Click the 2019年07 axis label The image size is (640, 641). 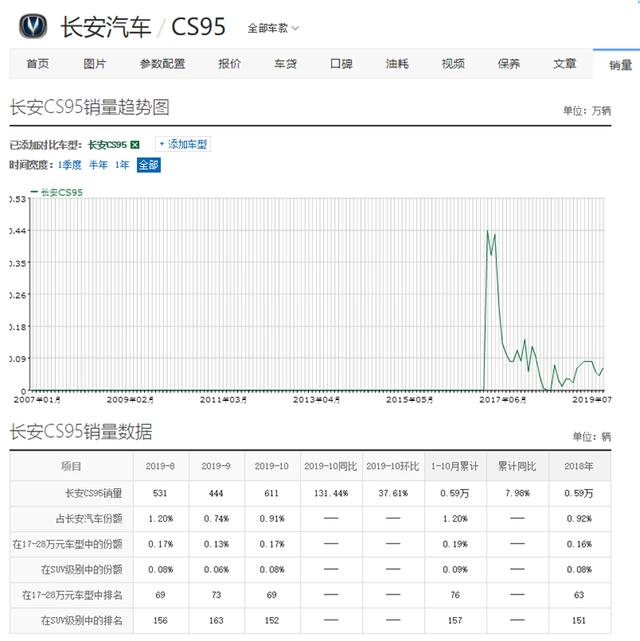point(591,400)
